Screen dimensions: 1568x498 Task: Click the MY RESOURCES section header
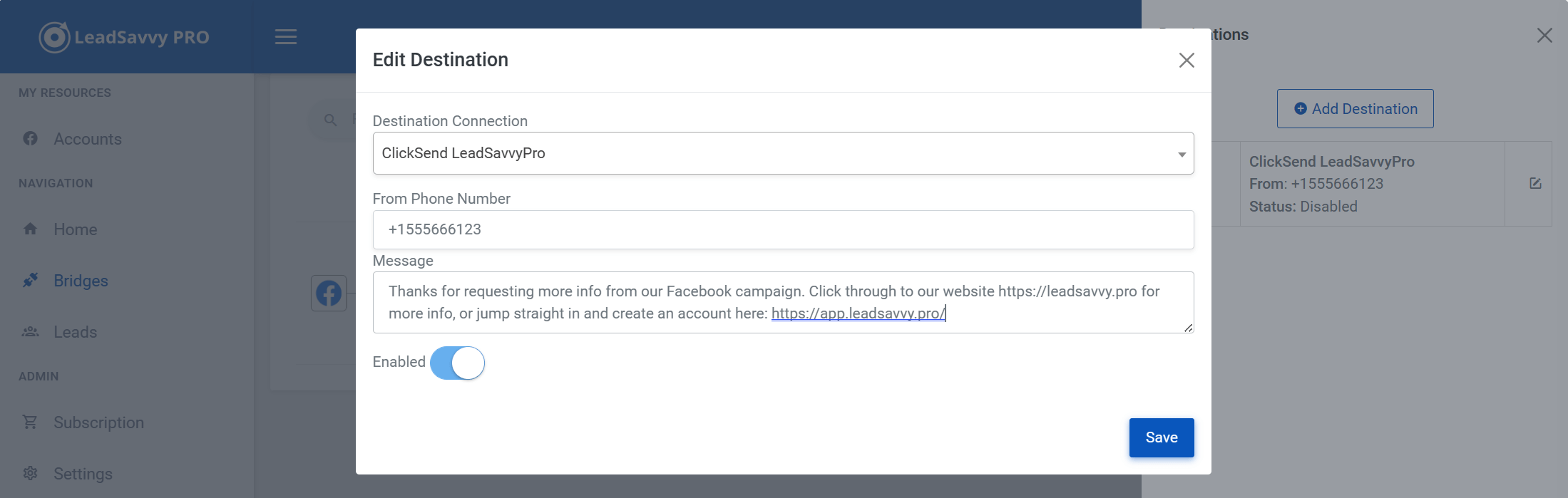coord(65,93)
